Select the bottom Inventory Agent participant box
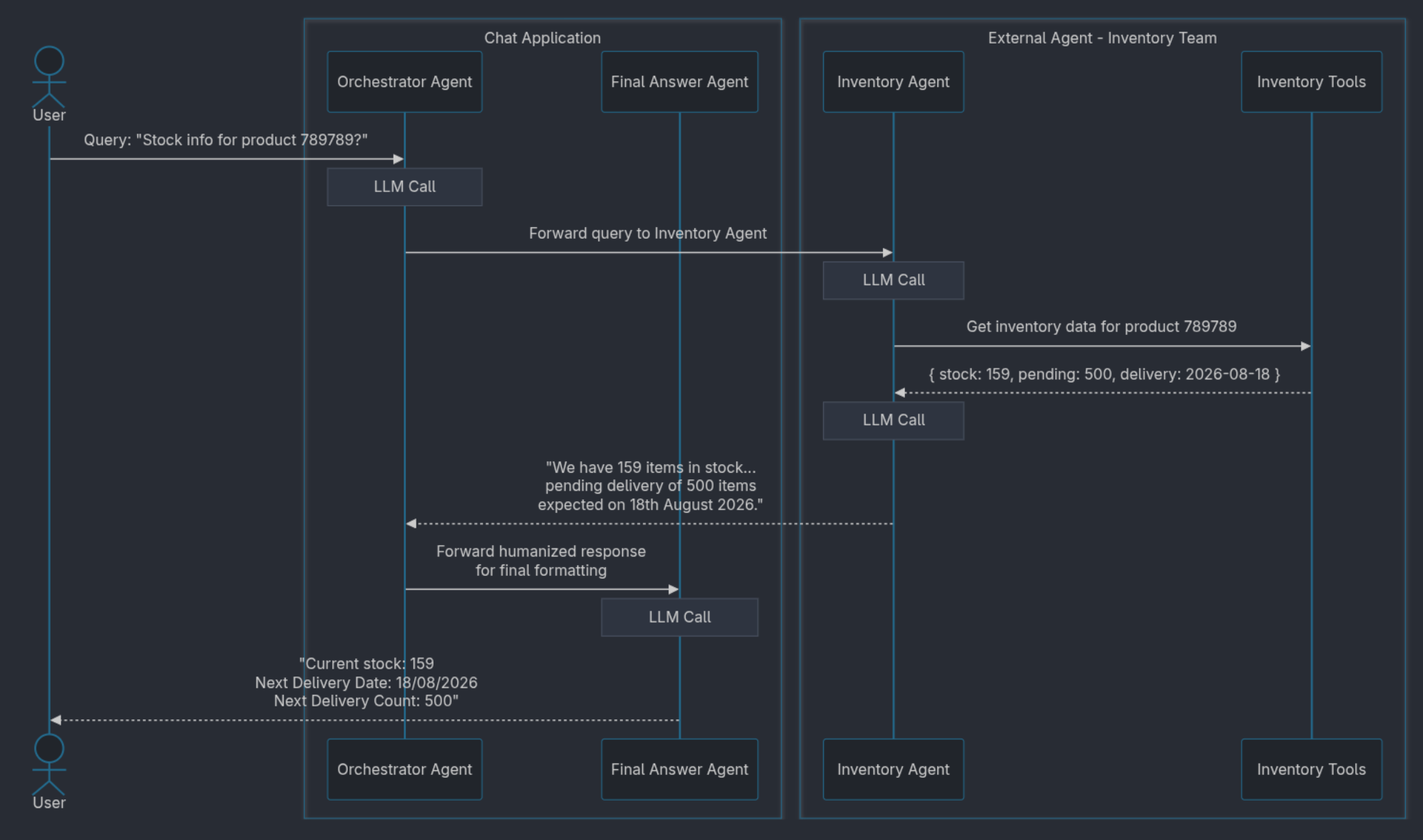The width and height of the screenshot is (1423, 840). coord(893,769)
